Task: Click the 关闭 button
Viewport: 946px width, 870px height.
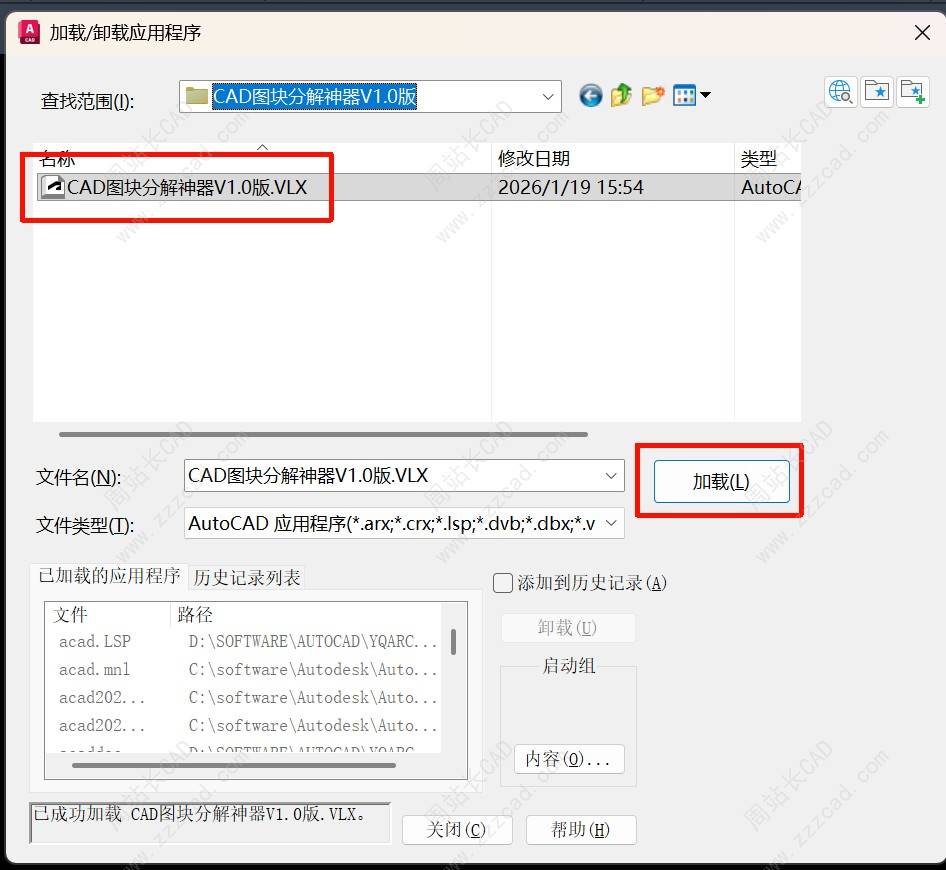Action: [456, 829]
